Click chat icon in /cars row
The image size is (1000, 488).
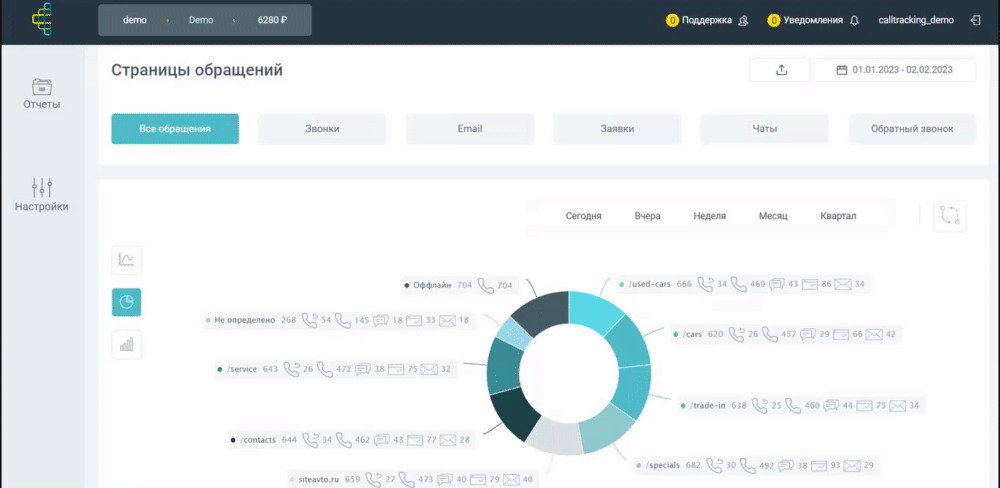808,334
